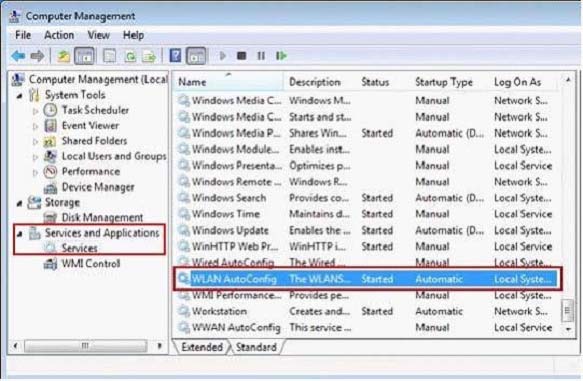Sort by the Log On As header
Screen dimensions: 583x381
point(524,82)
